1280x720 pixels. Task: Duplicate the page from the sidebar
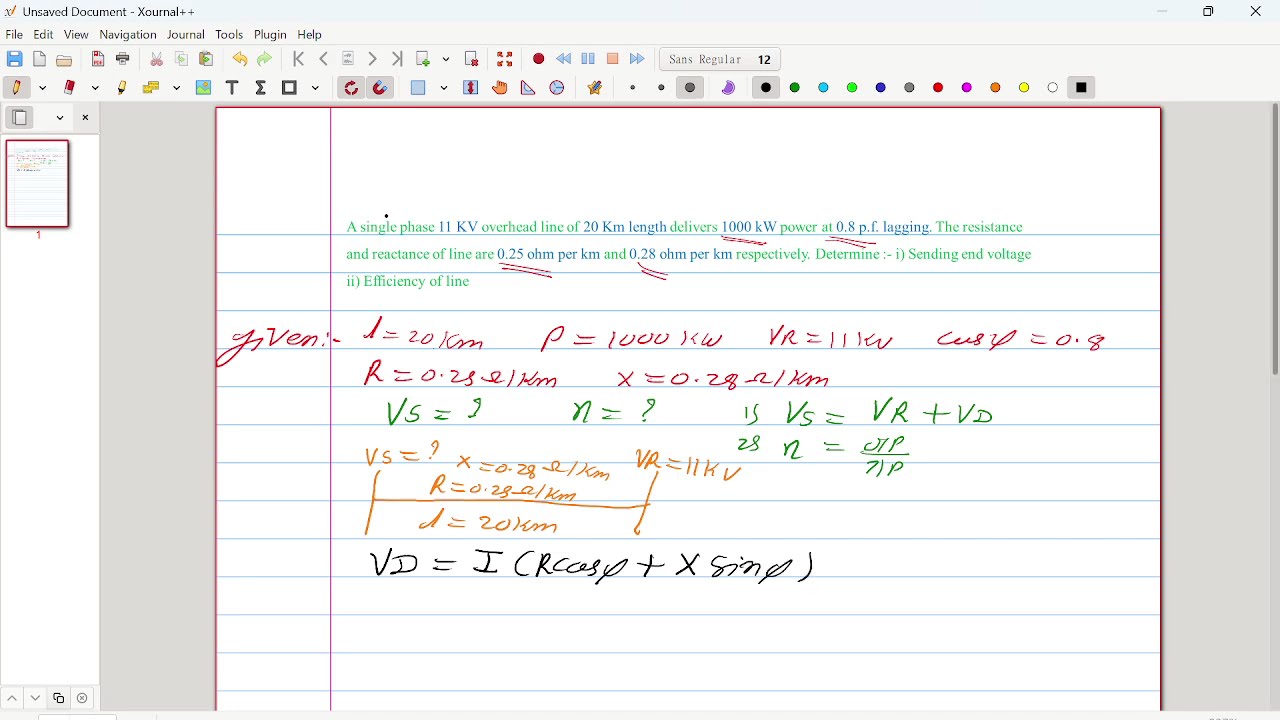[x=59, y=699]
